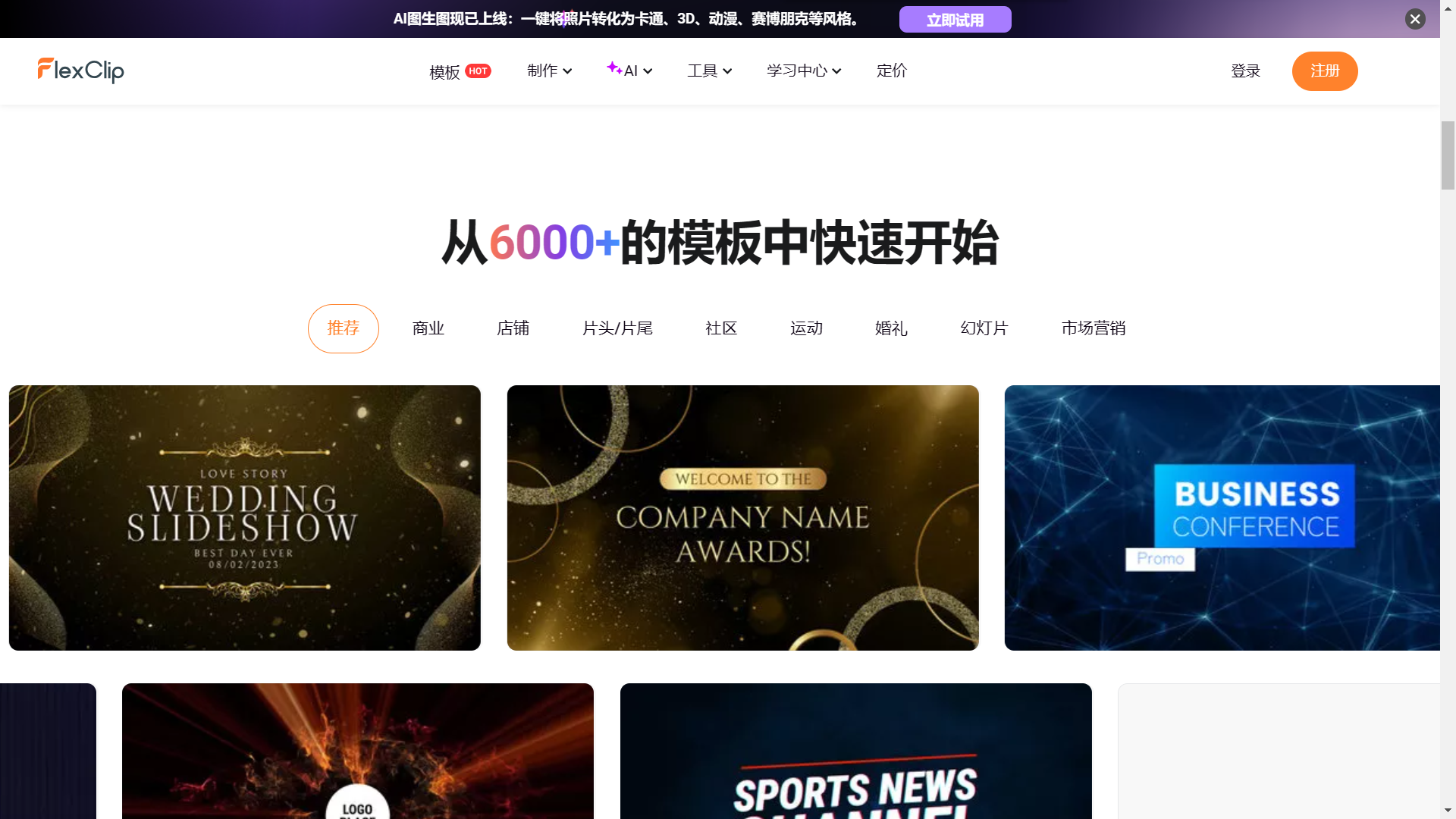
Task: Click the scrollbar up arrow
Action: click(x=1448, y=7)
